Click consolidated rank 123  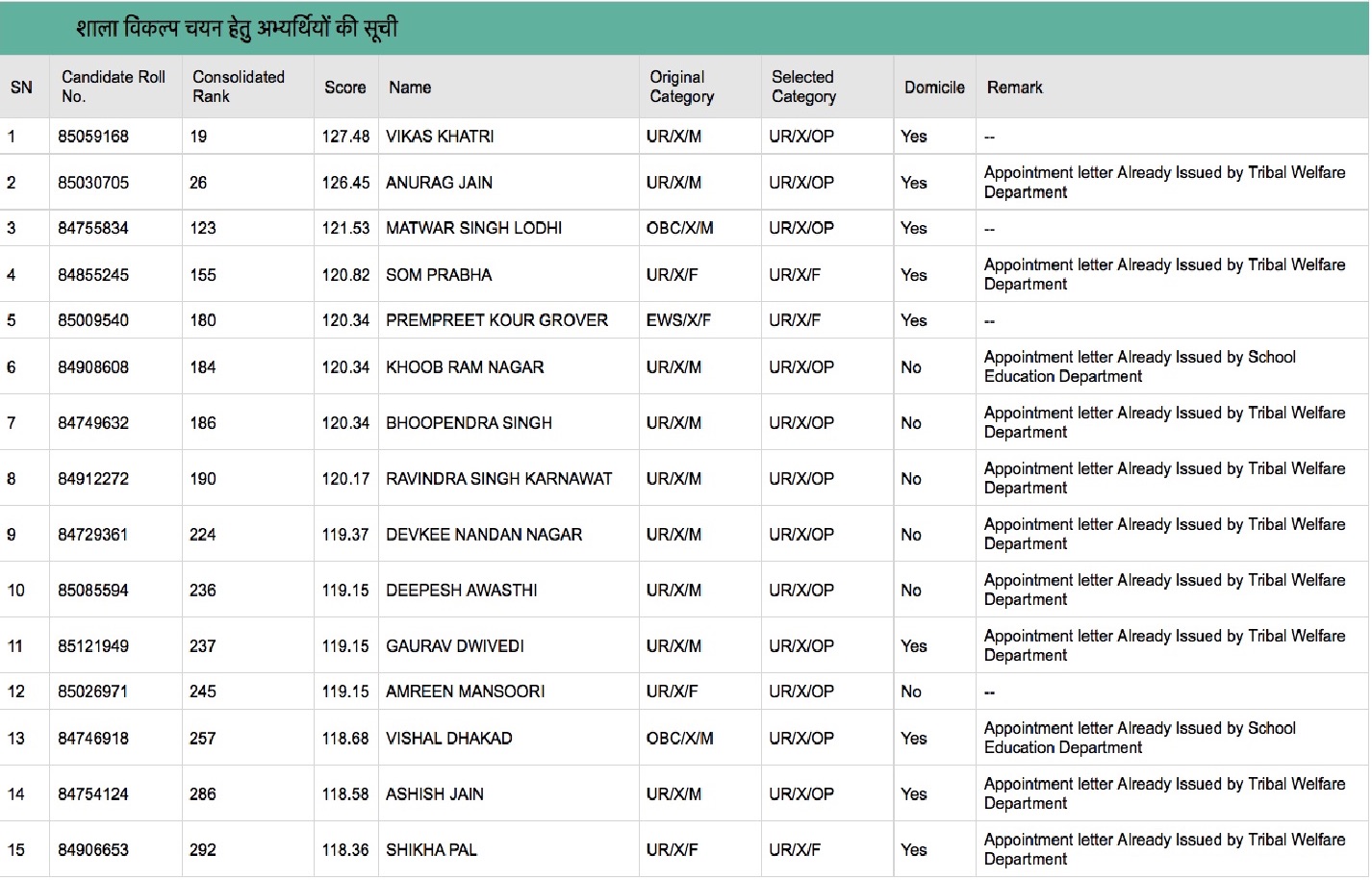[x=203, y=228]
